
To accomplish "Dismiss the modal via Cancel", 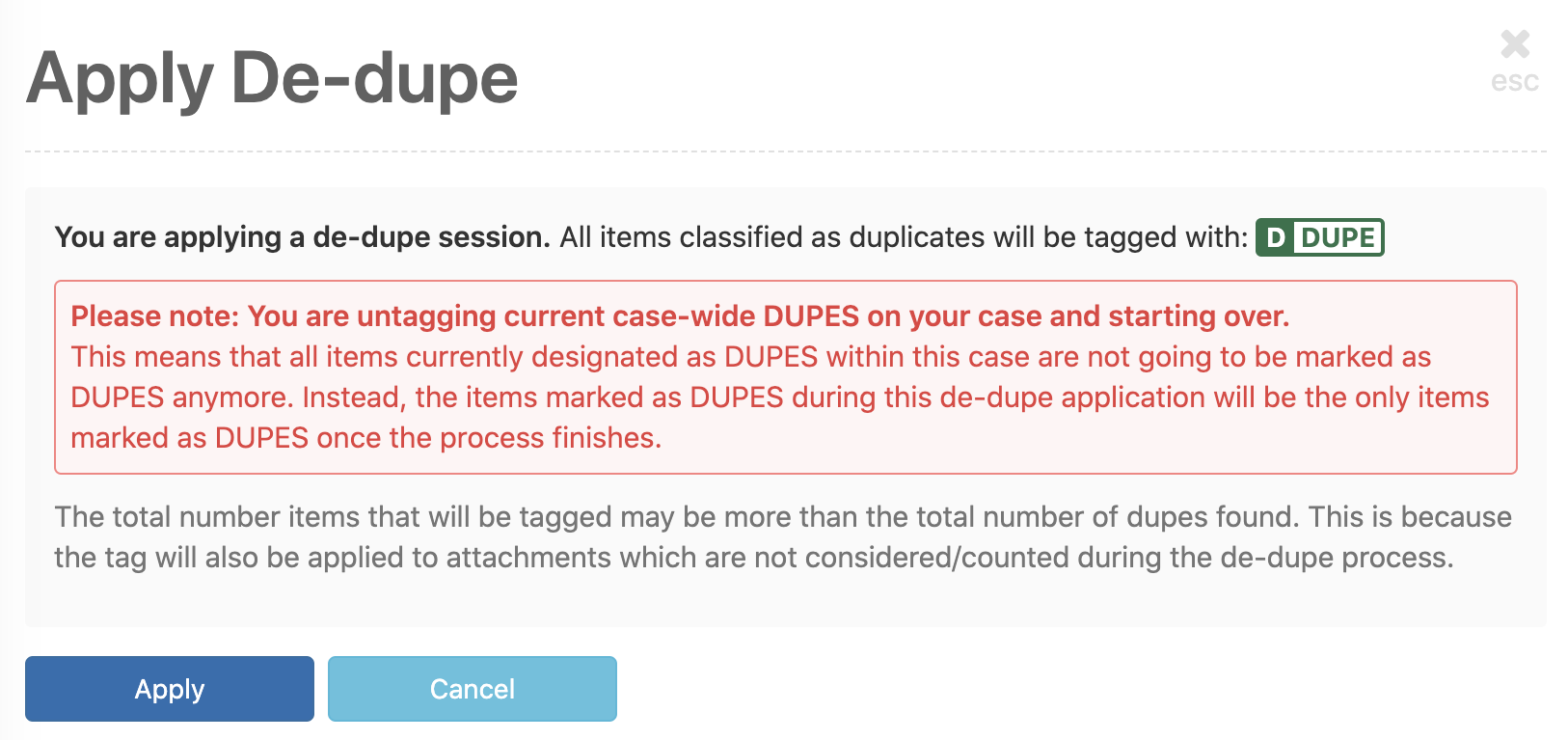I will click(x=472, y=688).
